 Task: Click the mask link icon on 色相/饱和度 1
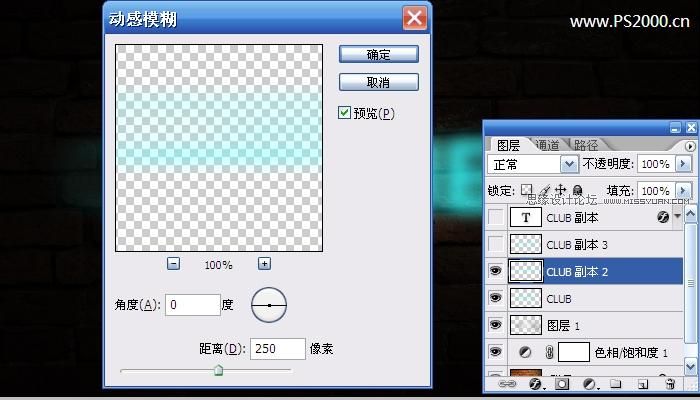(550, 352)
